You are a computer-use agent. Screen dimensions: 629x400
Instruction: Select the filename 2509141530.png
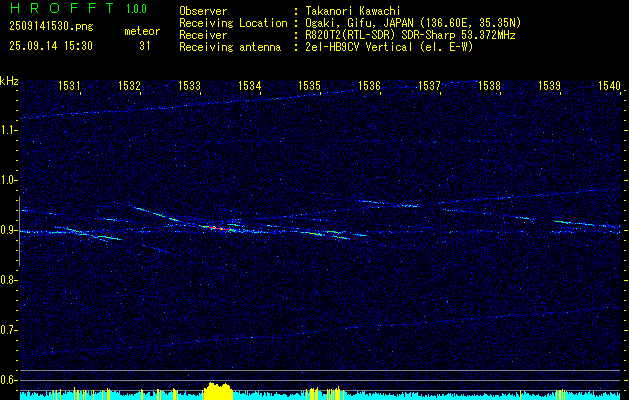(x=51, y=27)
